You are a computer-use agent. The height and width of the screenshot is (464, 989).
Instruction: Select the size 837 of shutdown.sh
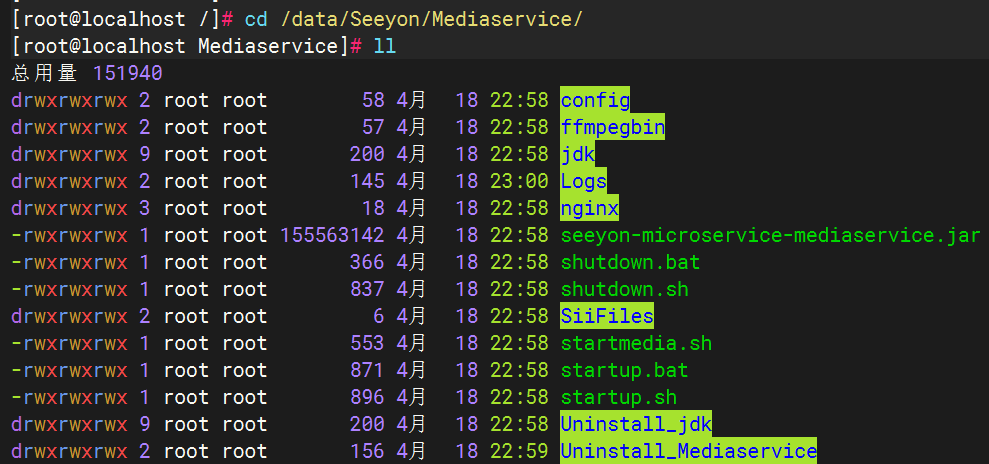click(367, 289)
